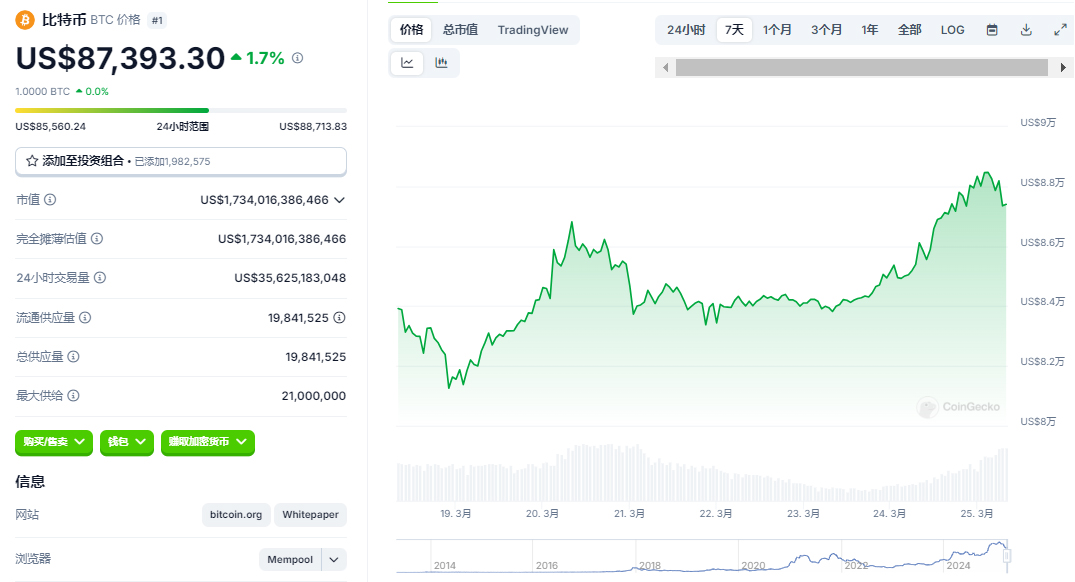Click the download chart data icon

pyautogui.click(x=1026, y=30)
